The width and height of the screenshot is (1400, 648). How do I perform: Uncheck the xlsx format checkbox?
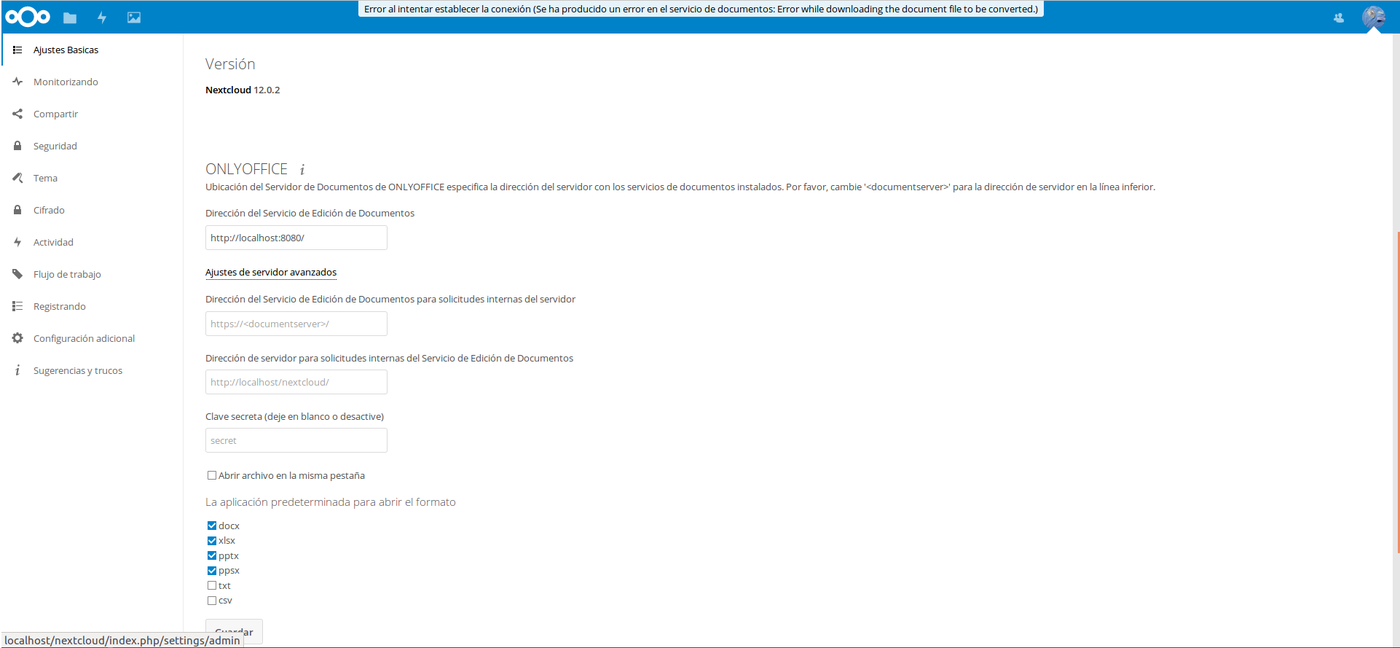[212, 541]
